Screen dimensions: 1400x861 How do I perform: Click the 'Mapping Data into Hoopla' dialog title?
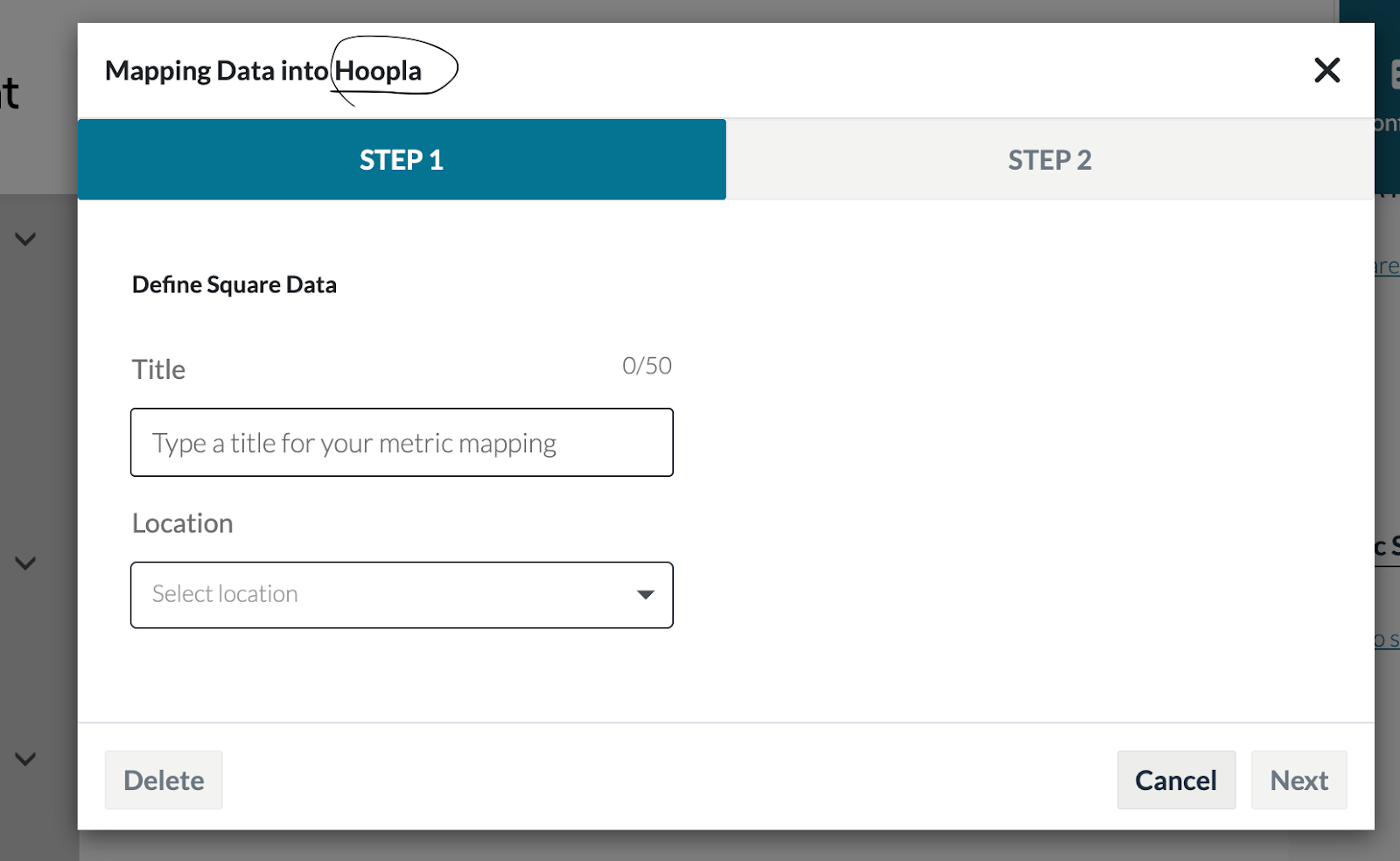click(x=263, y=71)
